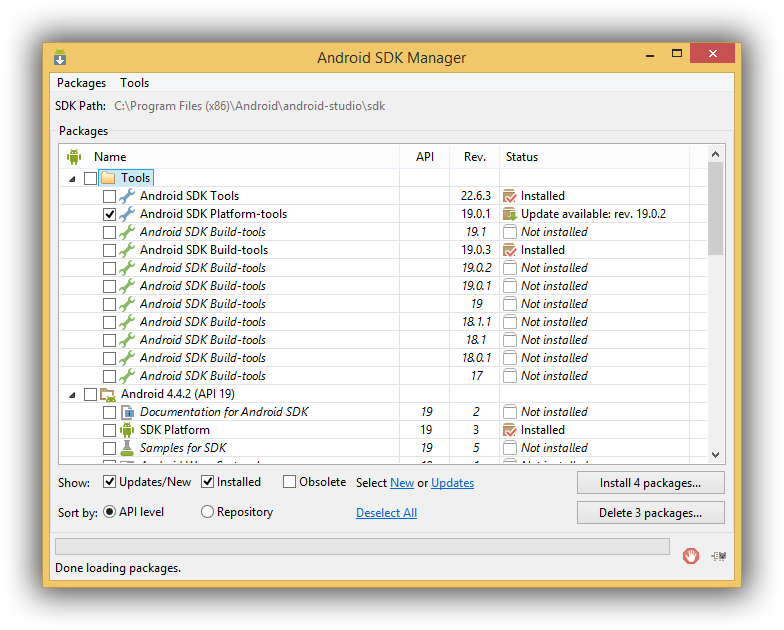Click Documentation for Android SDK icon
The image size is (784, 630).
[x=128, y=412]
